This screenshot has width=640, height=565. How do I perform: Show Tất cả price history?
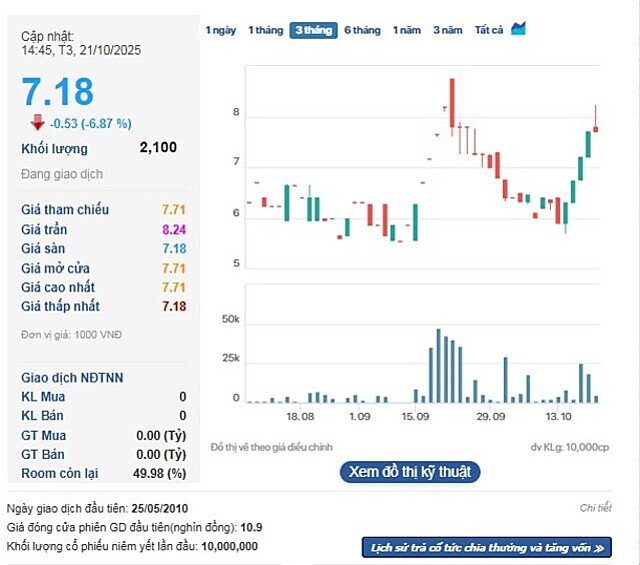click(489, 30)
